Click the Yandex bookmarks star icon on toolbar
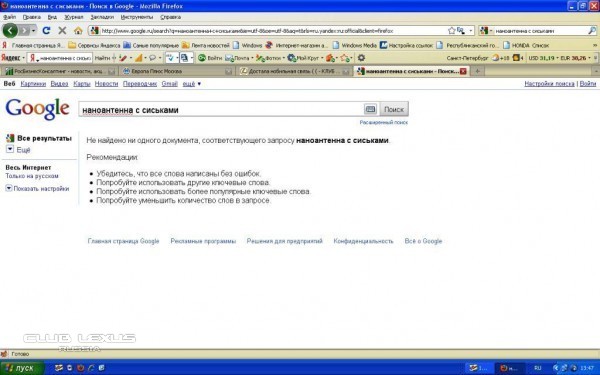 coord(345,58)
